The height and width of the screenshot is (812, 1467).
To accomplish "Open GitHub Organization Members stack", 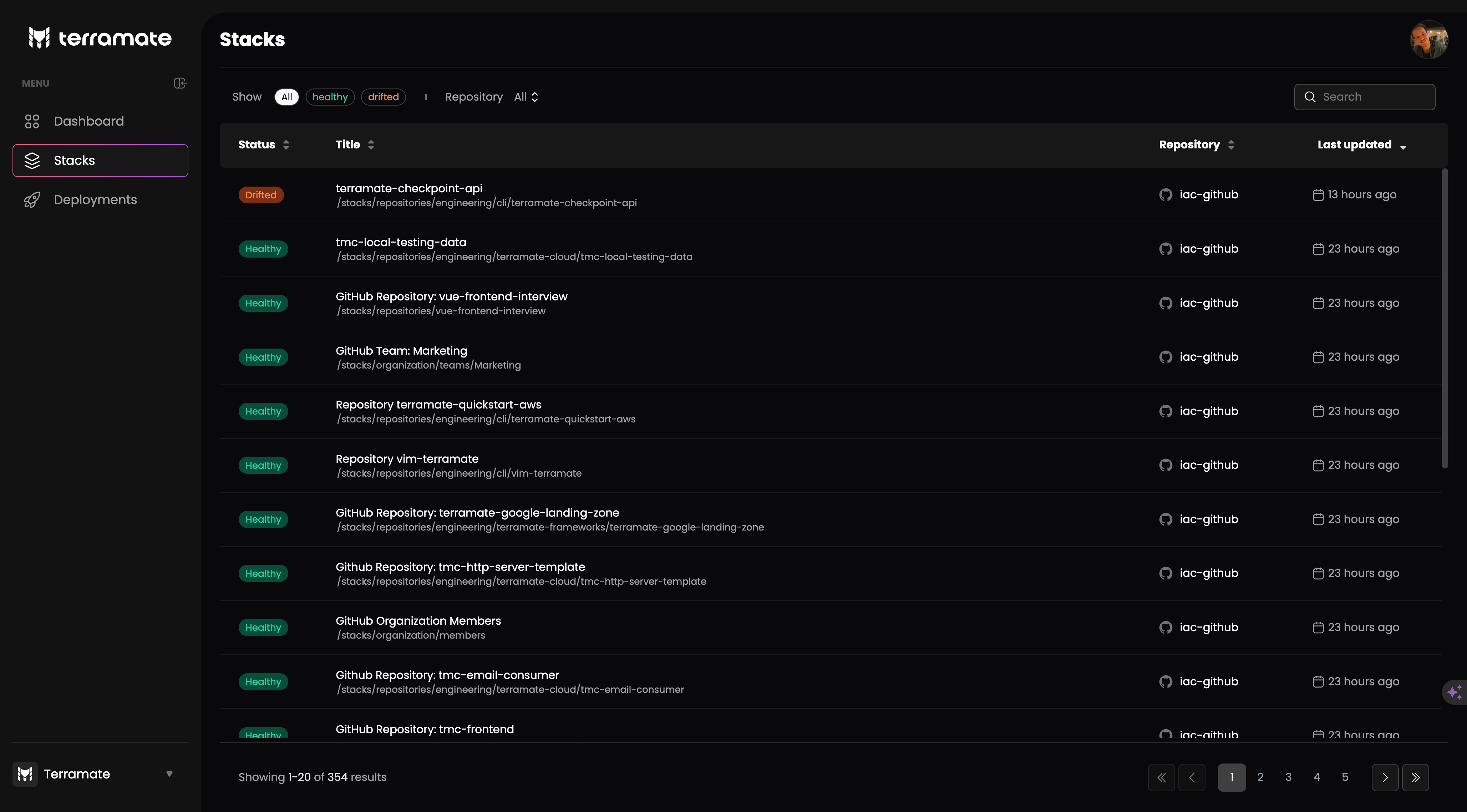I will [418, 621].
